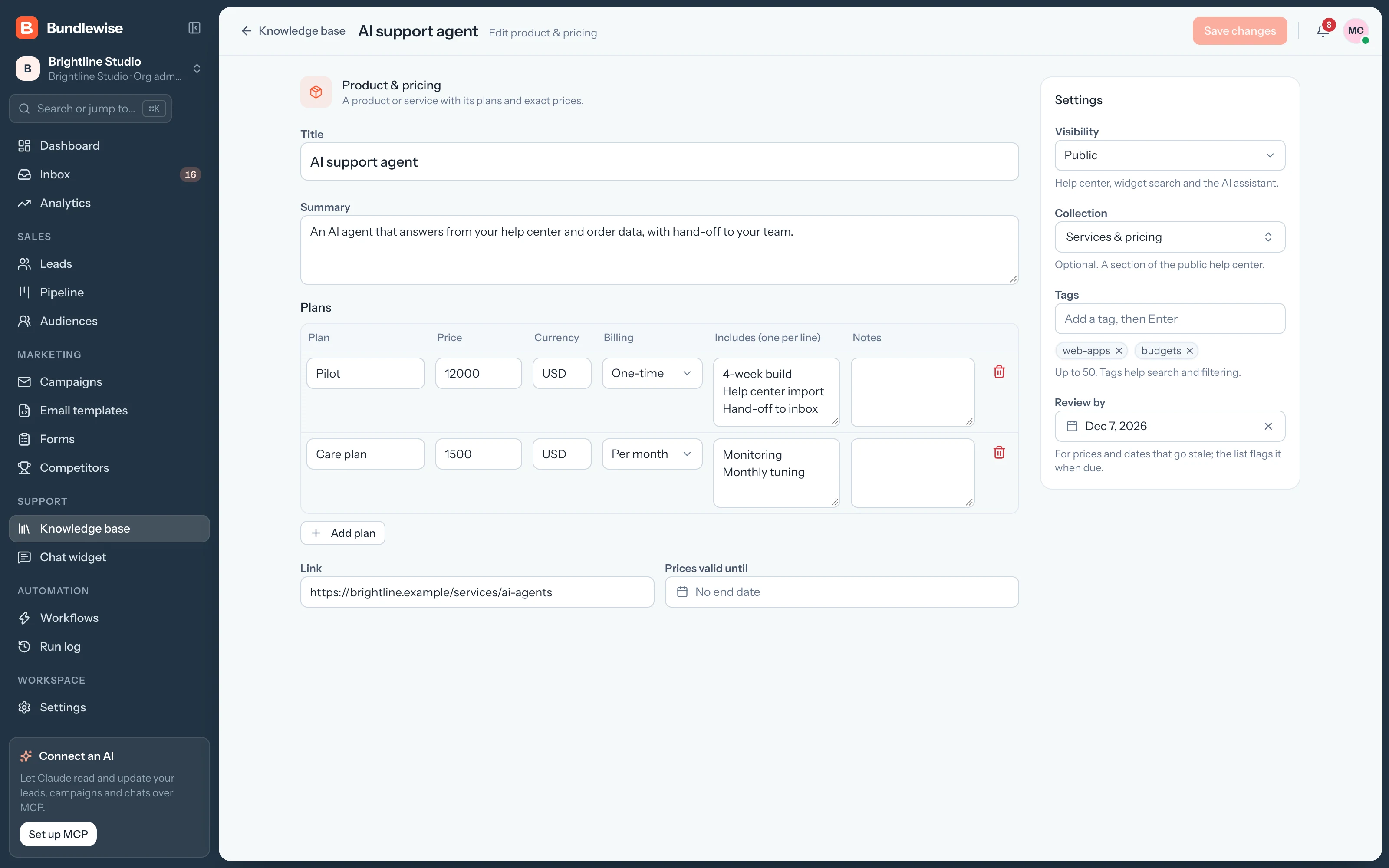1389x868 pixels.
Task: Collapse the sidebar with the panel icon
Action: coord(194,28)
